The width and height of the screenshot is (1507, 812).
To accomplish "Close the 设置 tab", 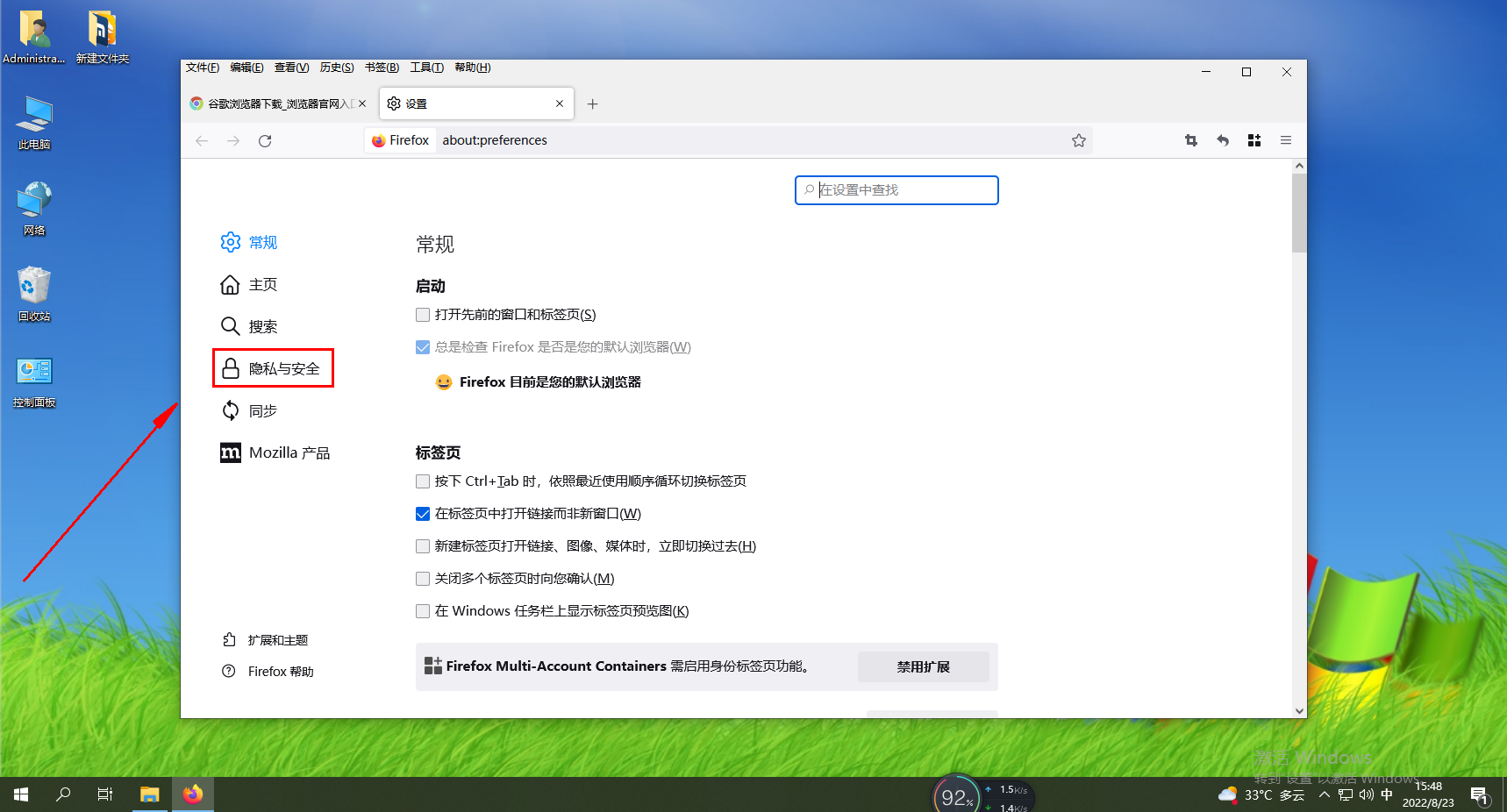I will tap(560, 103).
